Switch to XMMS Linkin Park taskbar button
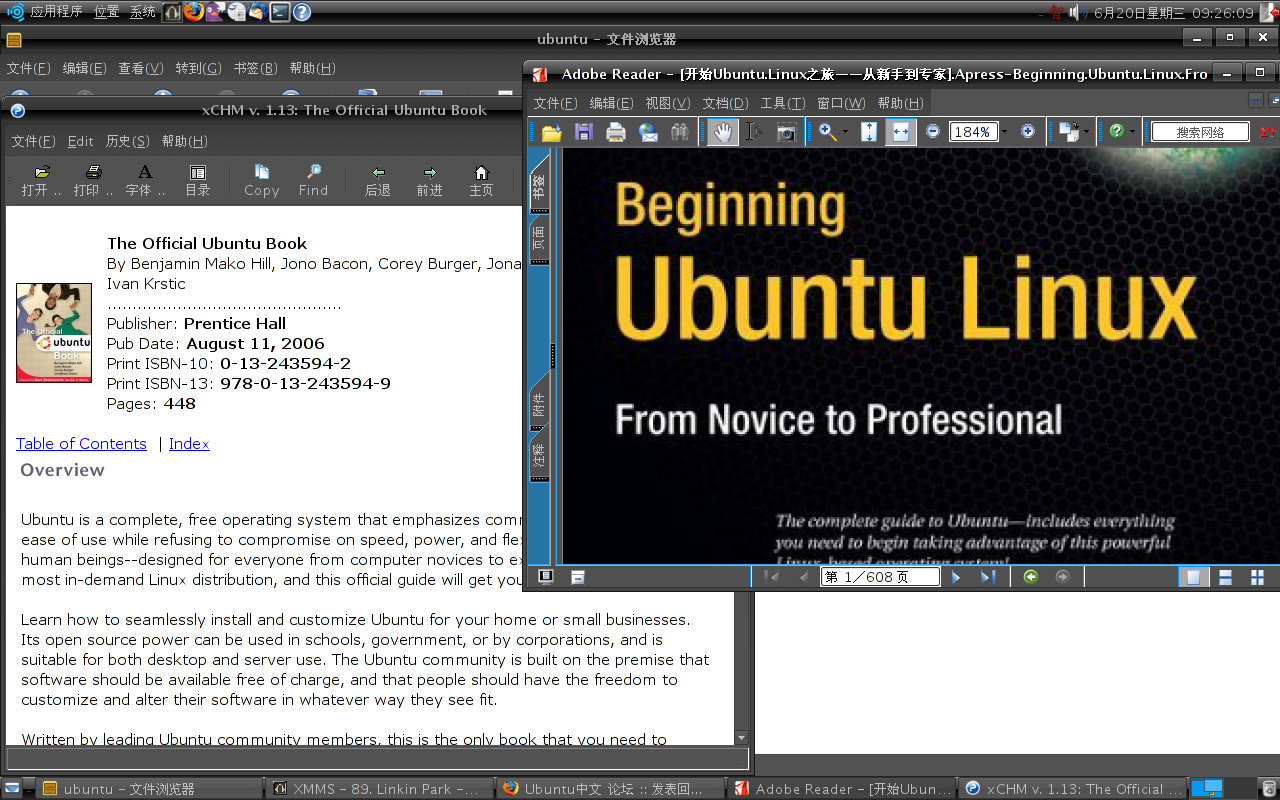Image resolution: width=1280 pixels, height=800 pixels. pyautogui.click(x=381, y=789)
